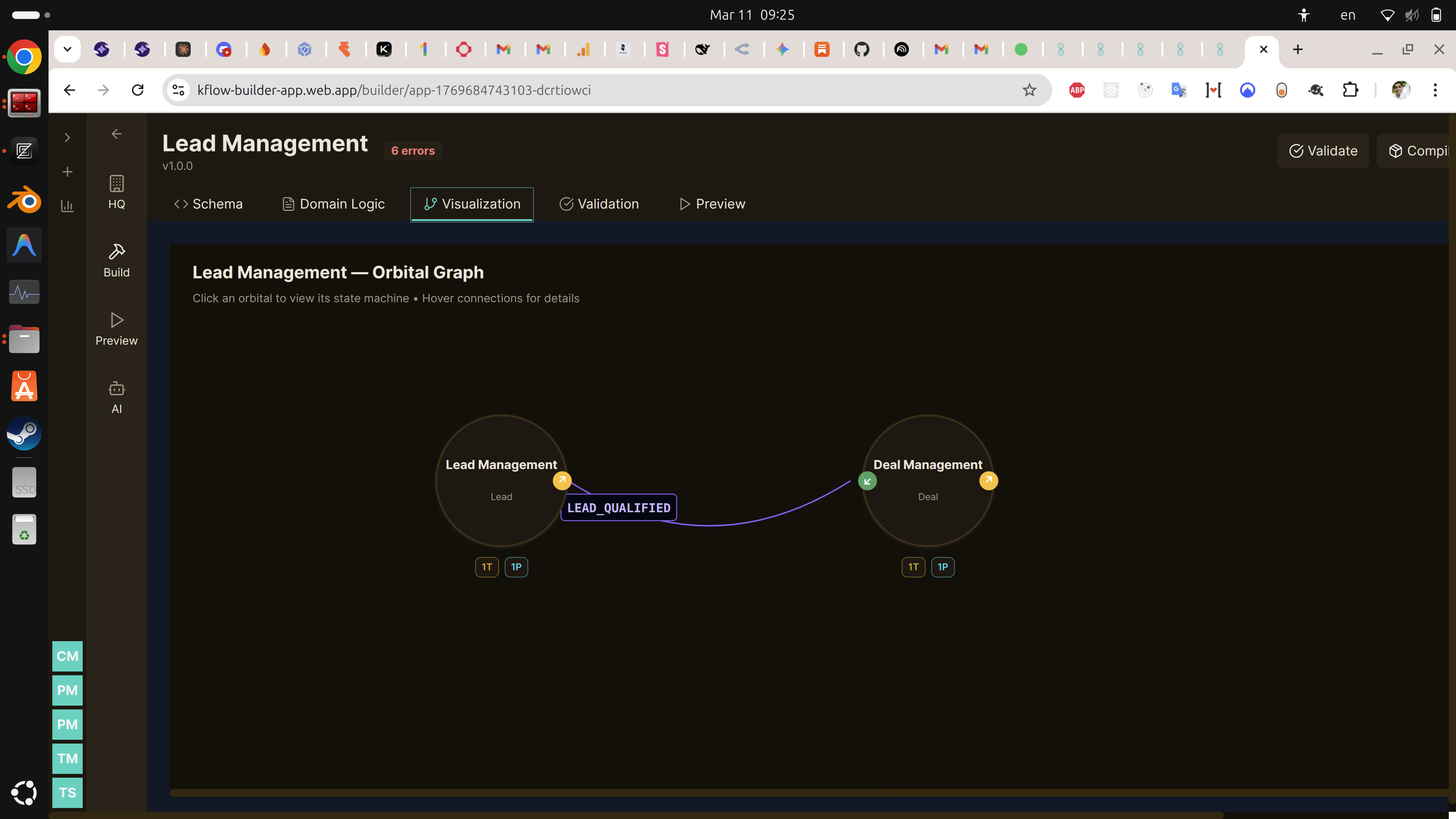Click the graph's horizontal scrollbar
This screenshot has width=1456, height=819.
click(791, 792)
